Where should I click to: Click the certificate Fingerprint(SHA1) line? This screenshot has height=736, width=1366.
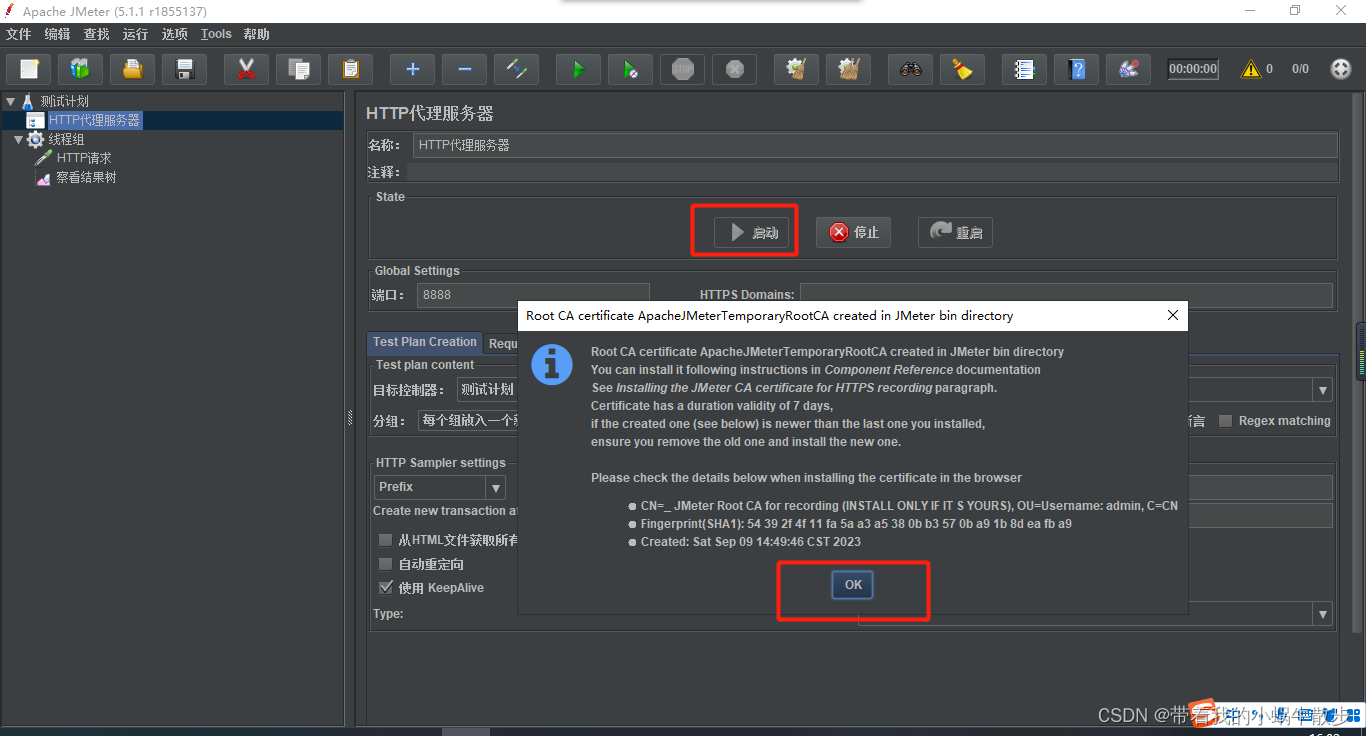point(856,523)
